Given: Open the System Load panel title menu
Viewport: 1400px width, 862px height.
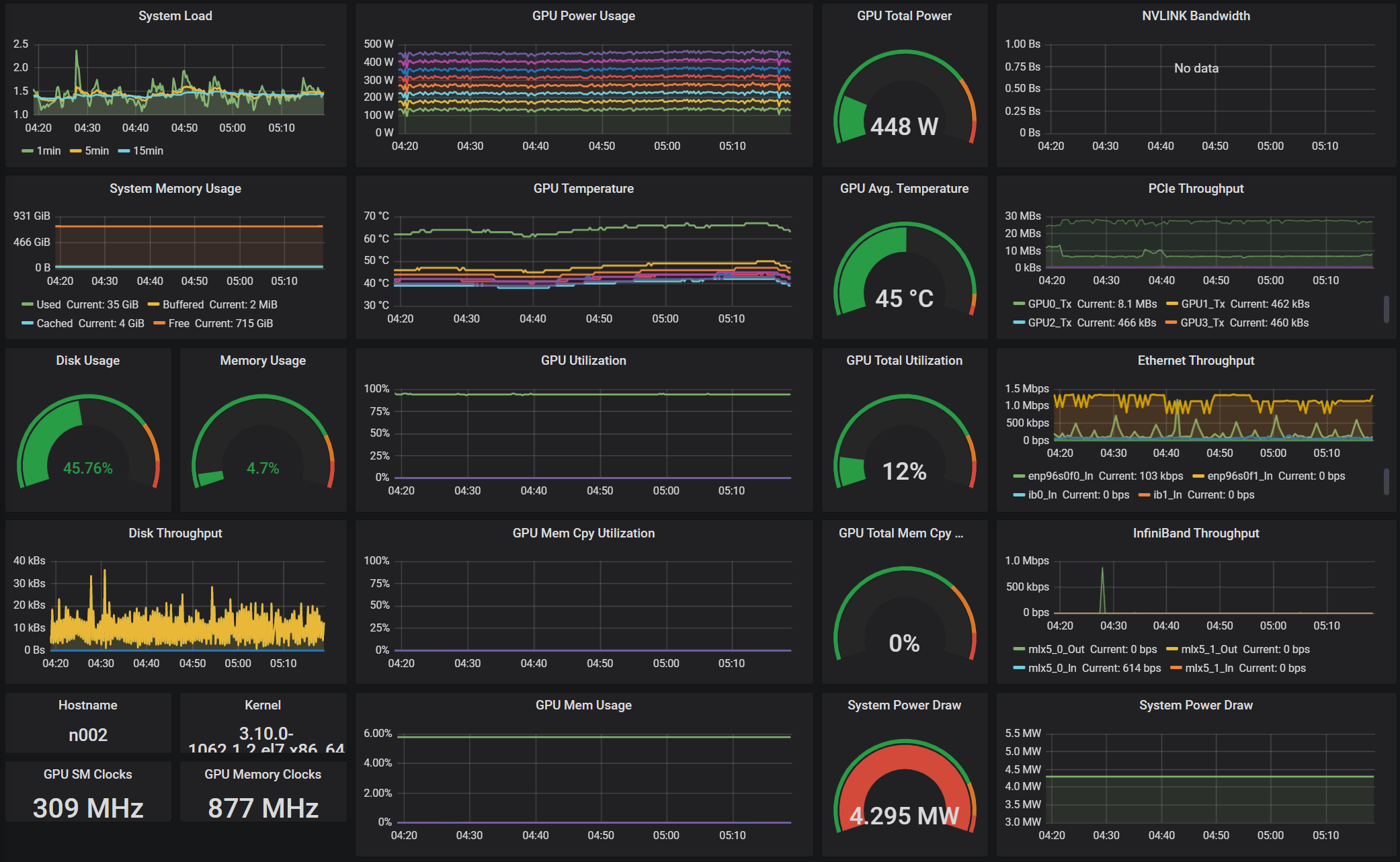Looking at the screenshot, I should (175, 15).
